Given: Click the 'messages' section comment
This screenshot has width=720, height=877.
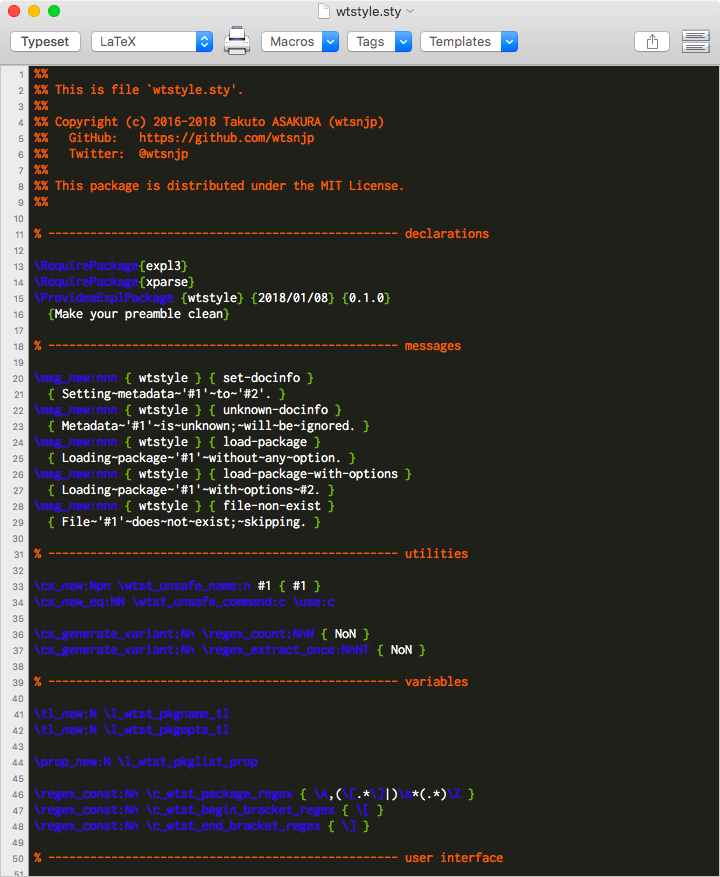Looking at the screenshot, I should (x=432, y=346).
